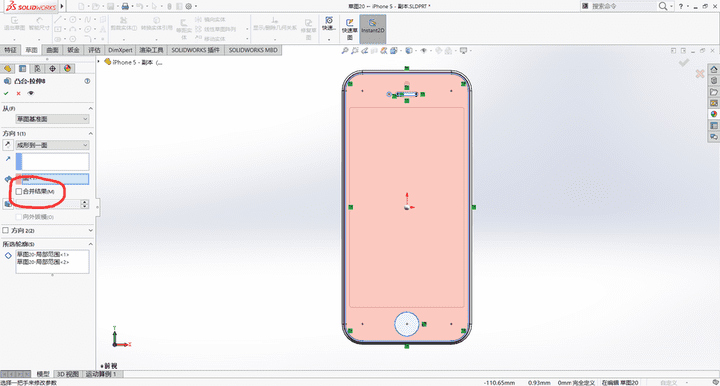This screenshot has height=386, width=720.
Task: Click the search commands input field
Action: (x=622, y=6)
